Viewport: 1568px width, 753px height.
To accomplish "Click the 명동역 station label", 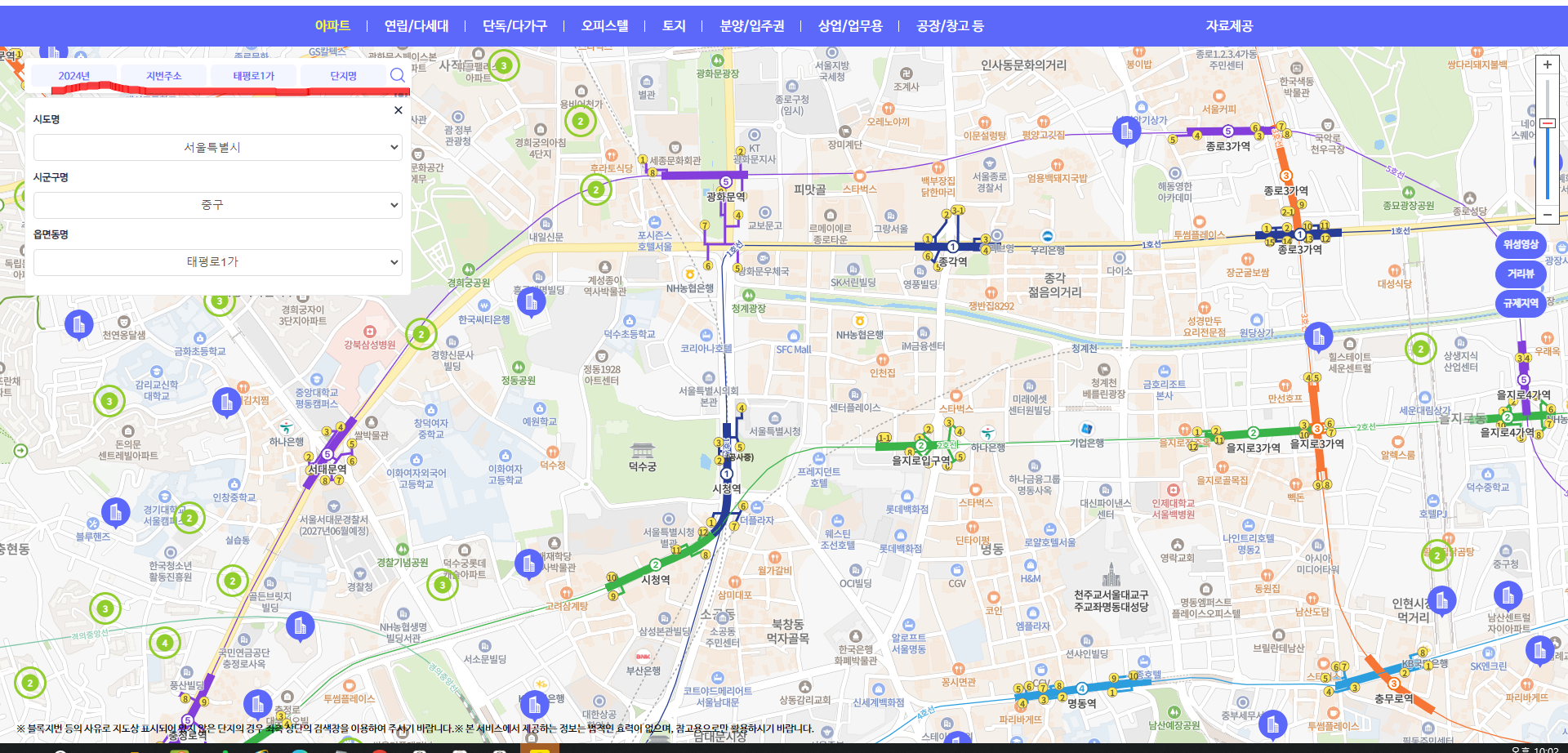I will tap(1082, 703).
